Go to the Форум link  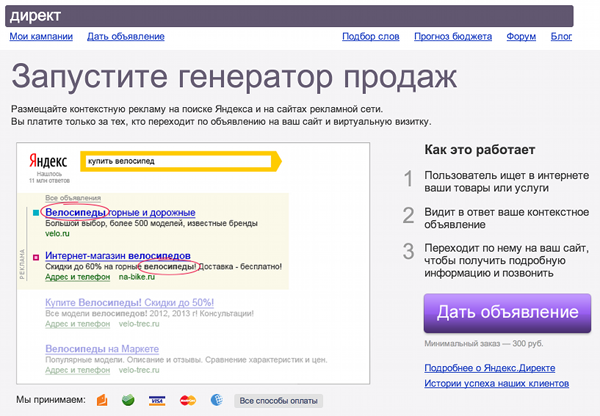coord(521,36)
